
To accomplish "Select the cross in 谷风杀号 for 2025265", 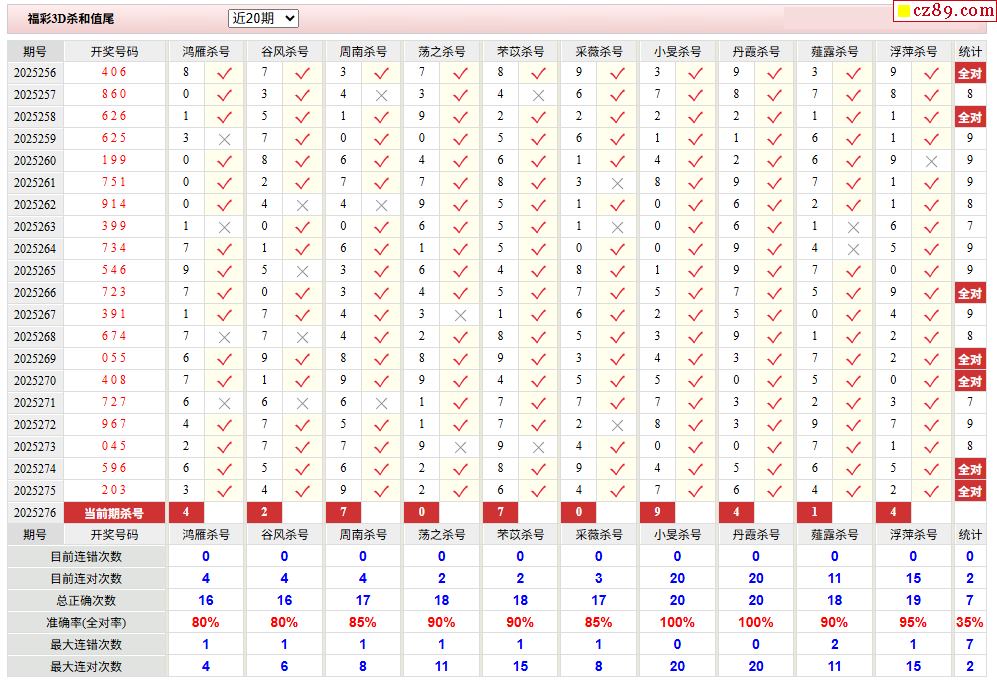I will 302,271.
